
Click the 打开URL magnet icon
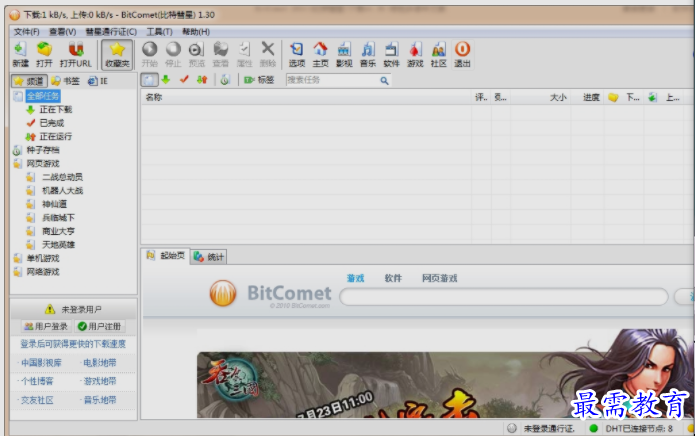coord(76,54)
